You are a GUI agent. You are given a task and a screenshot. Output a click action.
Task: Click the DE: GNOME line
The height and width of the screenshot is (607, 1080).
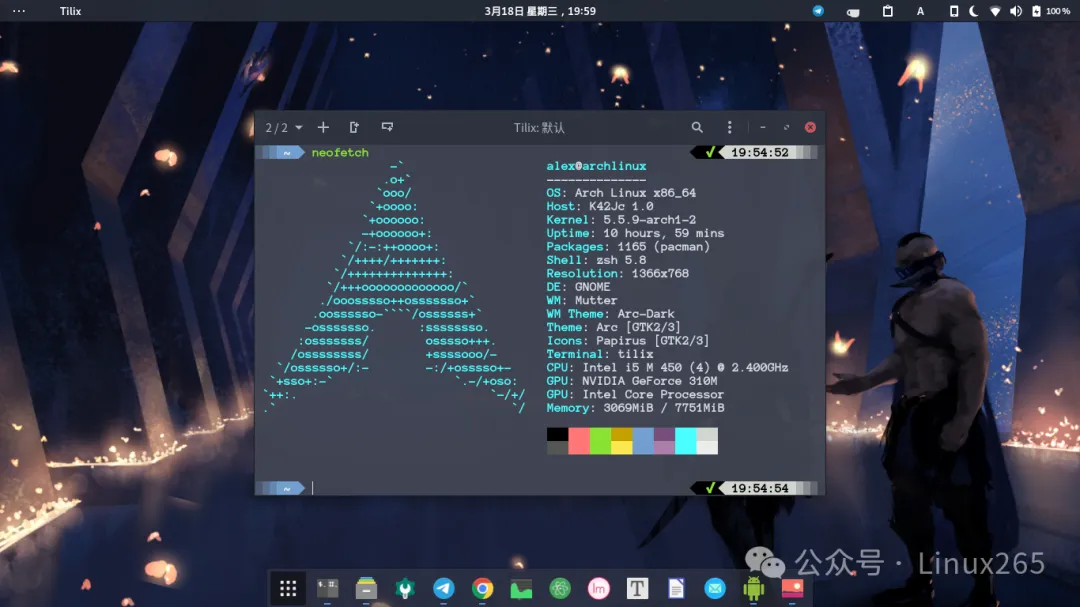pyautogui.click(x=579, y=287)
